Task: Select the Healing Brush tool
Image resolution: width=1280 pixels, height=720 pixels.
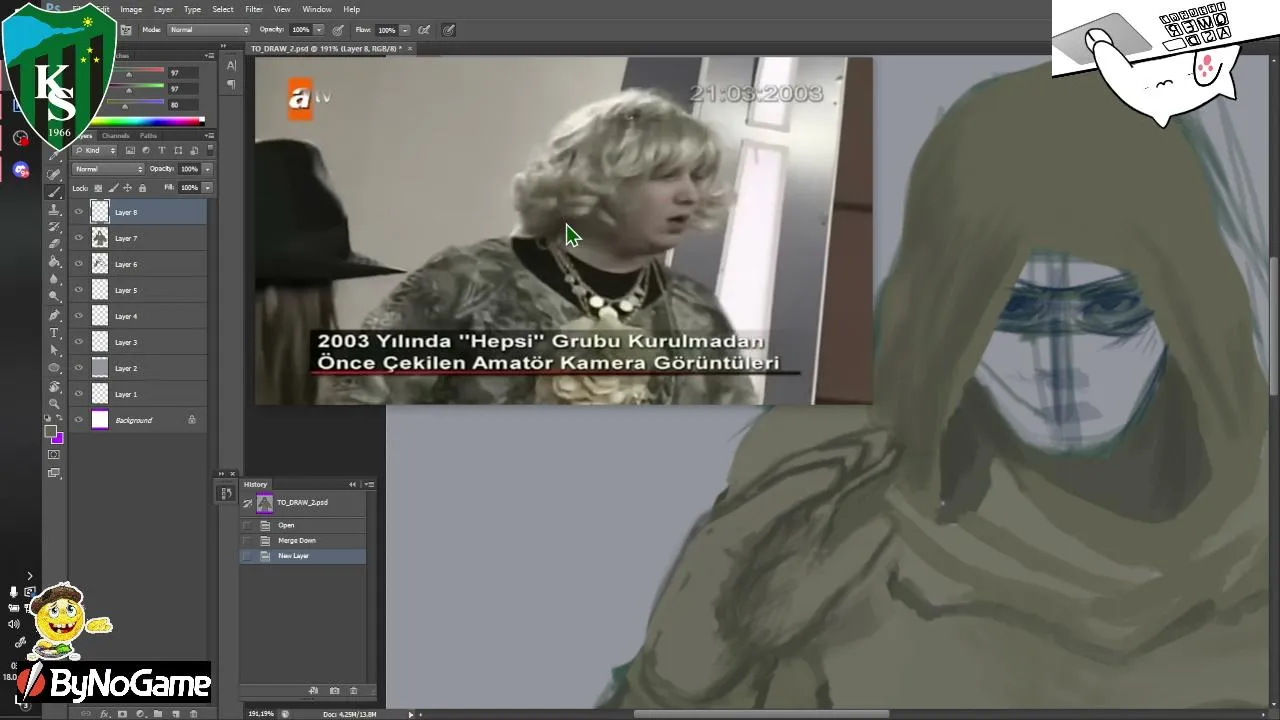Action: pyautogui.click(x=54, y=175)
